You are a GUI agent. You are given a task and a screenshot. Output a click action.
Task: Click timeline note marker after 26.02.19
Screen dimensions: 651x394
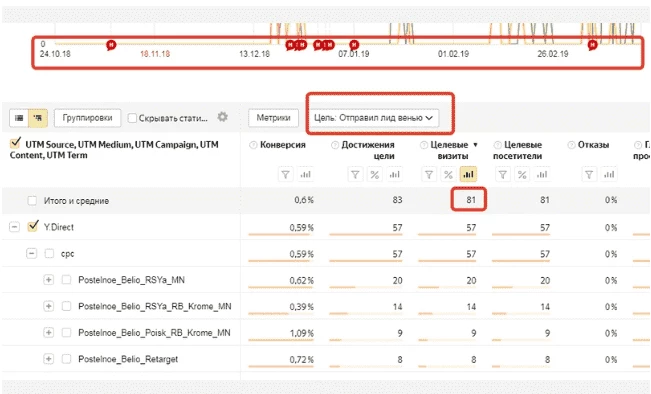(x=592, y=44)
